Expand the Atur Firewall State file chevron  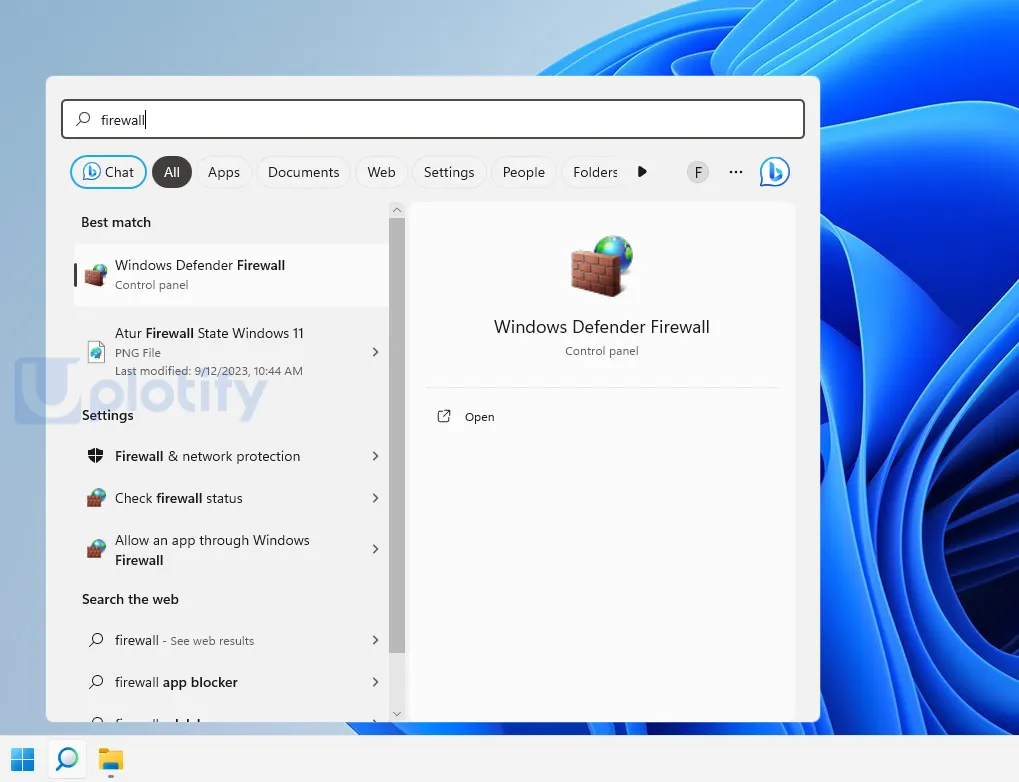pos(375,352)
